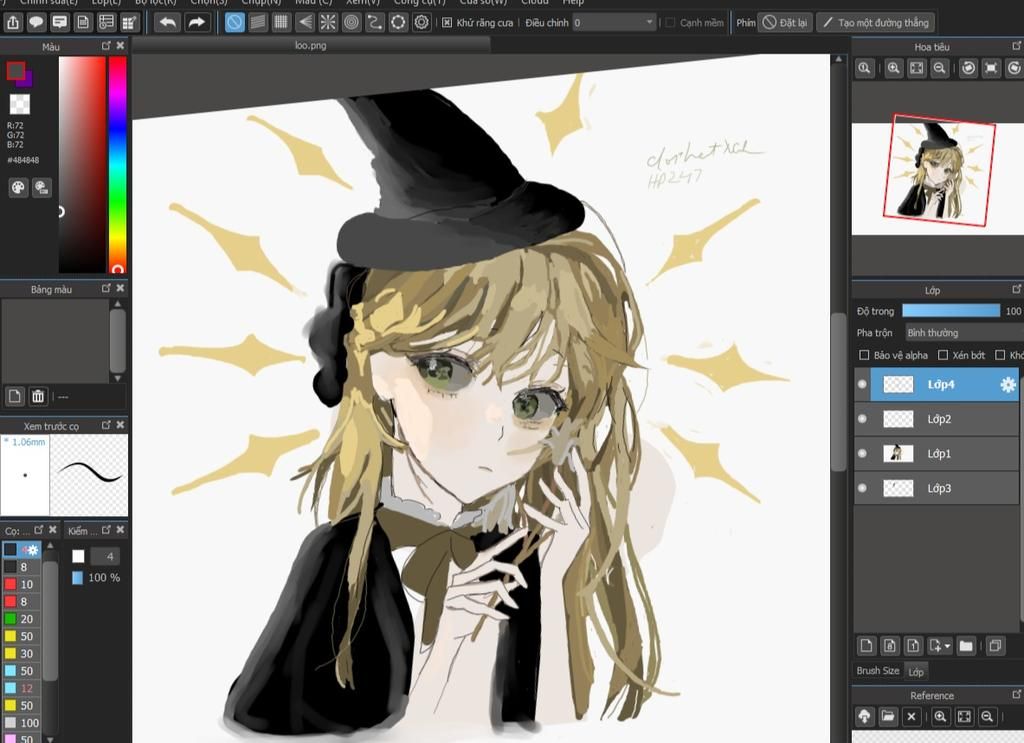Open the color palette wheel icon
The height and width of the screenshot is (743, 1024).
click(18, 188)
